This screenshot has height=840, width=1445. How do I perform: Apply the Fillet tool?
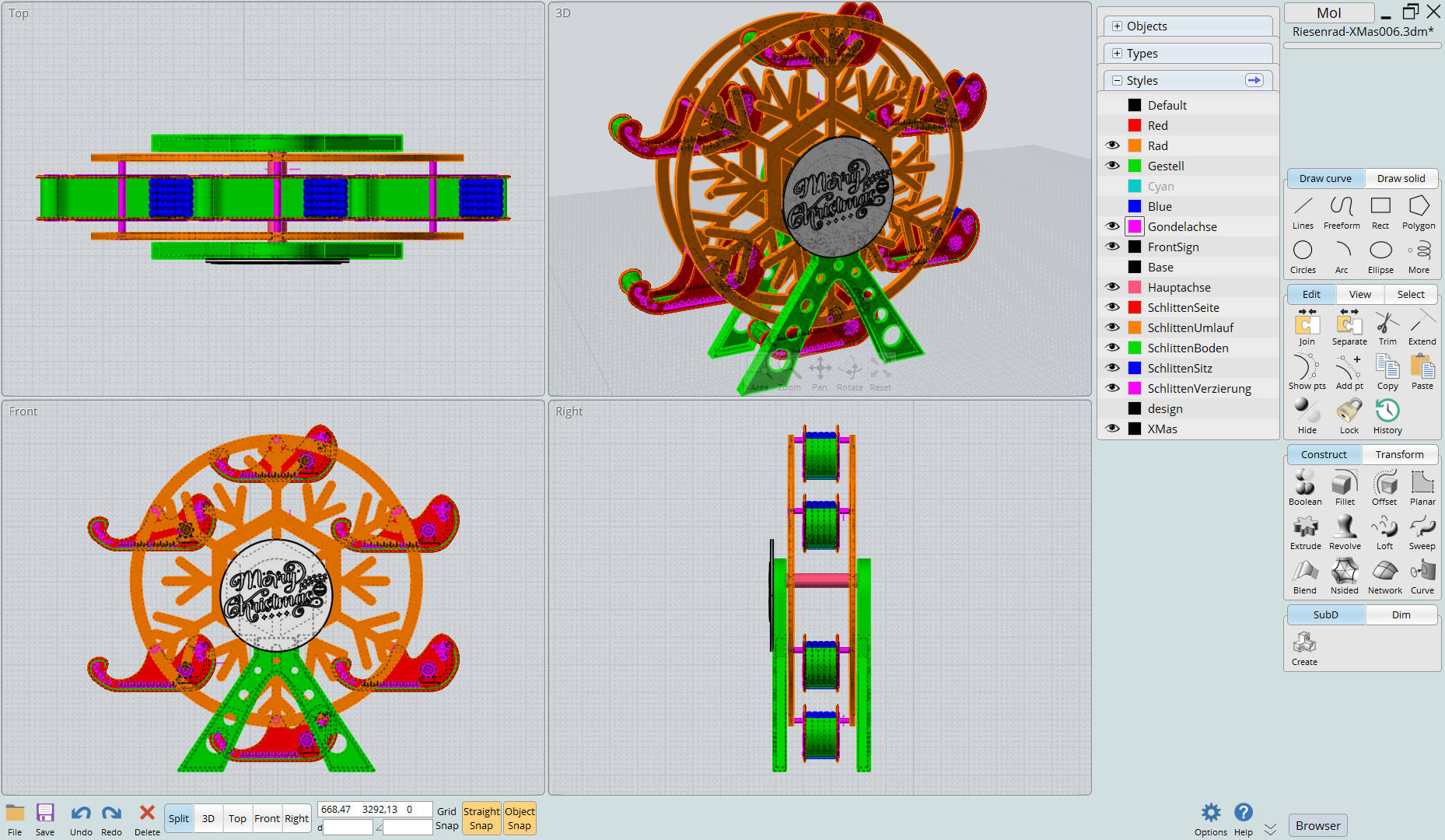click(x=1345, y=488)
